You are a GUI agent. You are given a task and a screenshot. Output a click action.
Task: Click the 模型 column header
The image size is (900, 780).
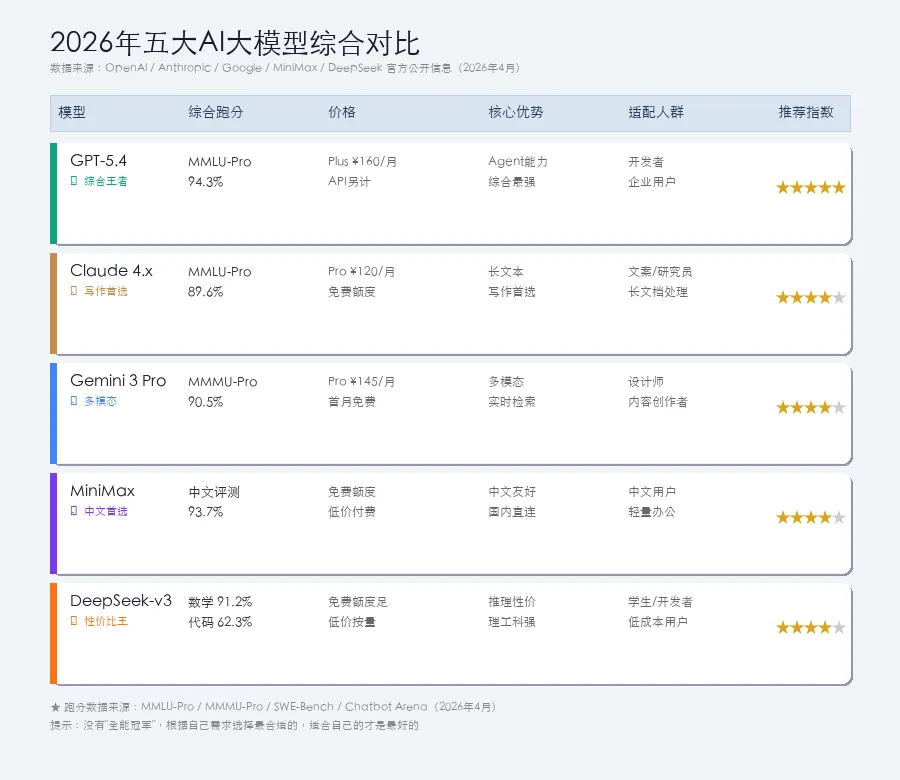[x=72, y=113]
